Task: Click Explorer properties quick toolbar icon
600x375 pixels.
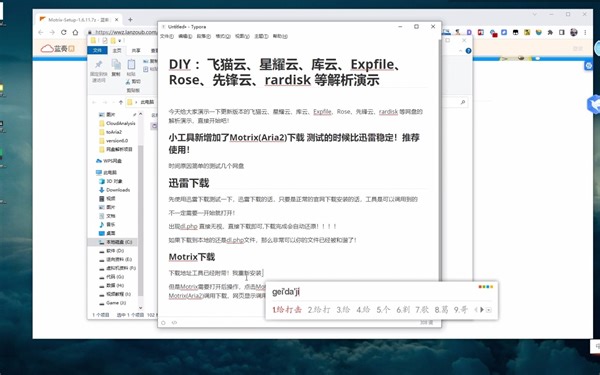Action: pyautogui.click(x=105, y=41)
